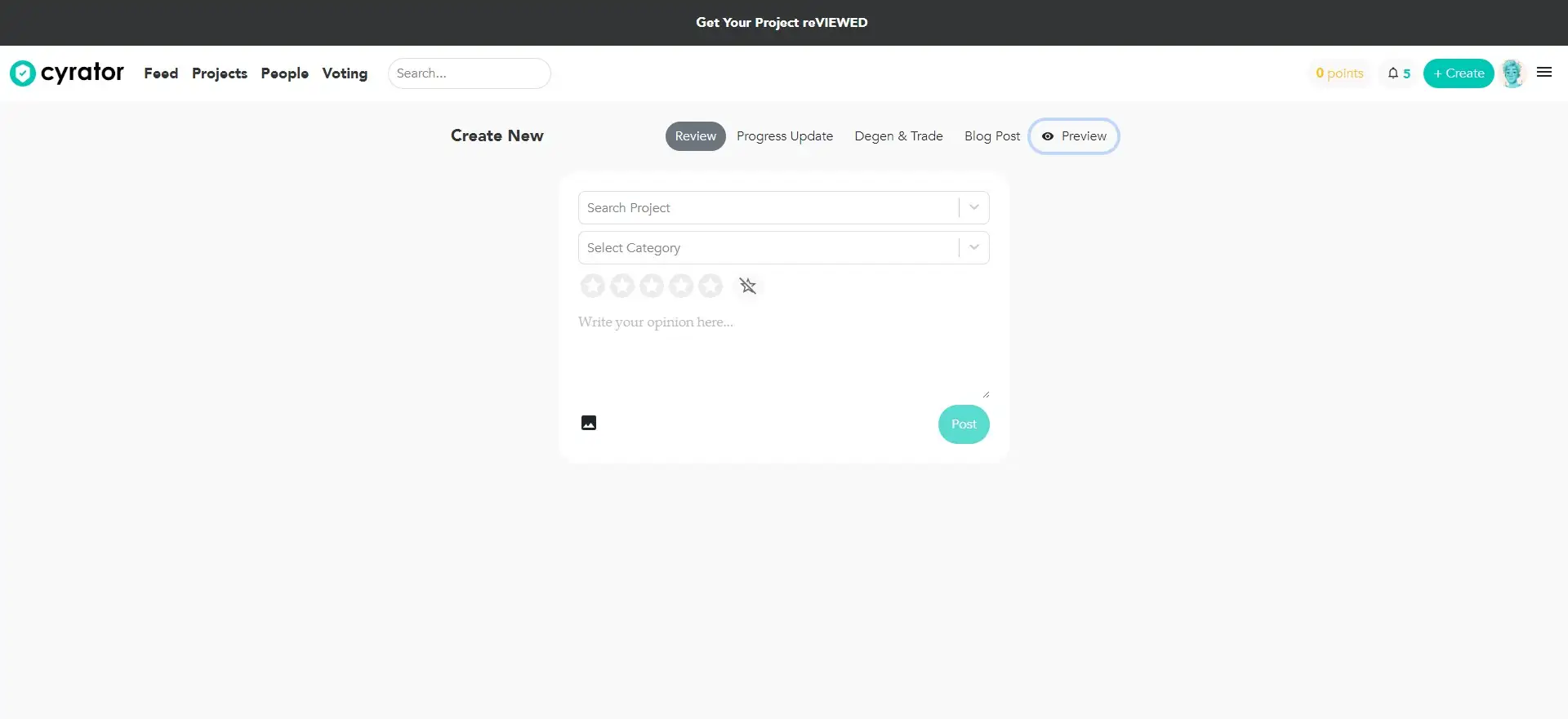Open the hamburger menu

(1543, 73)
